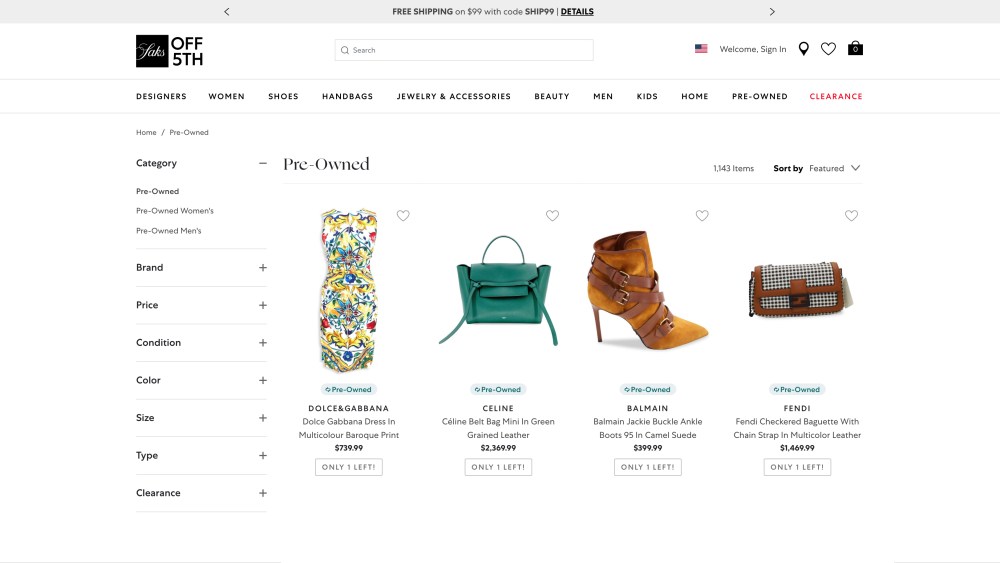This screenshot has height=563, width=1000.
Task: Click the $2,369.99 price
Action: pos(498,448)
